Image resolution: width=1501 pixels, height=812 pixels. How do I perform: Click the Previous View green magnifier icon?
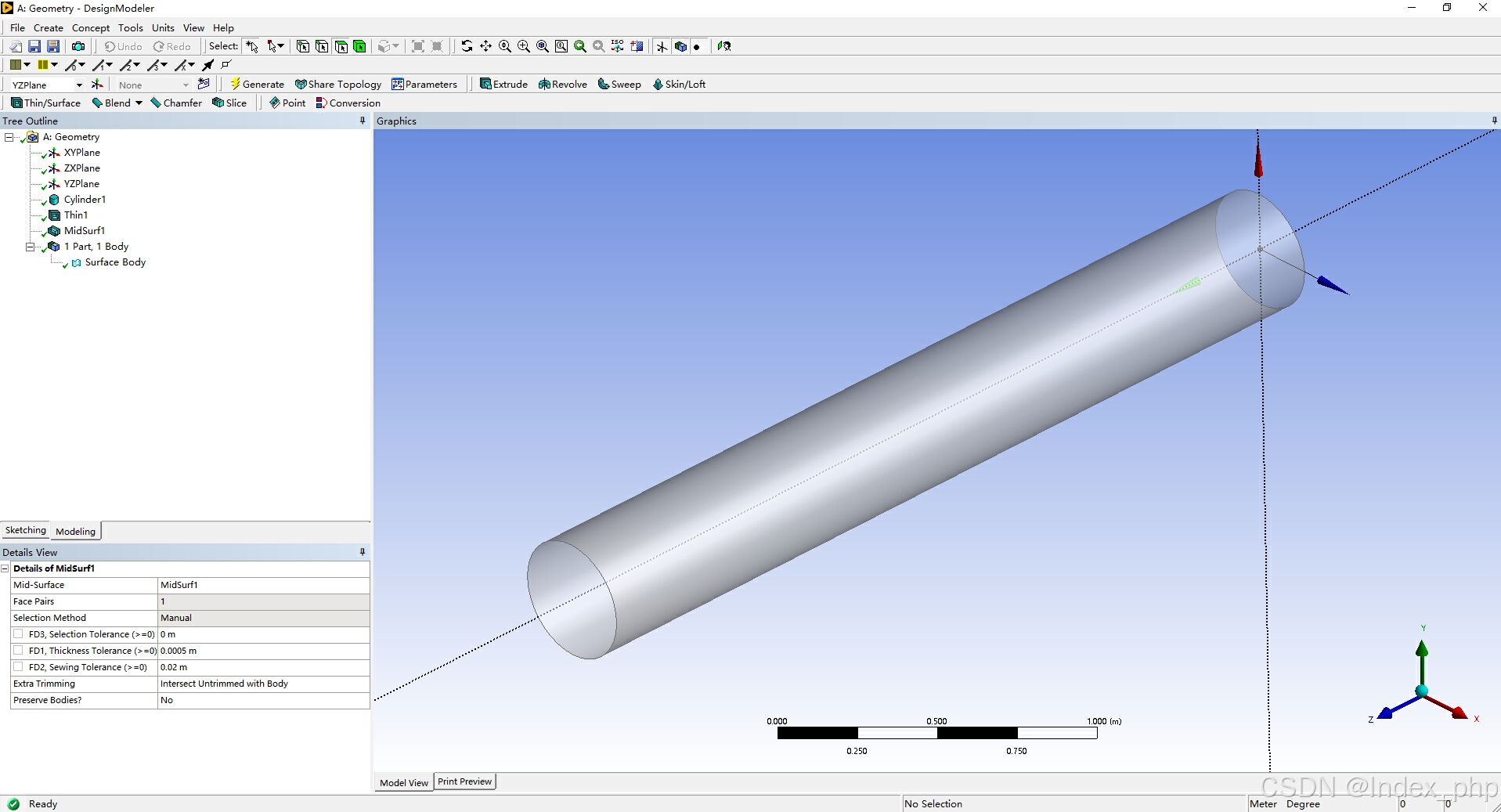(x=580, y=46)
